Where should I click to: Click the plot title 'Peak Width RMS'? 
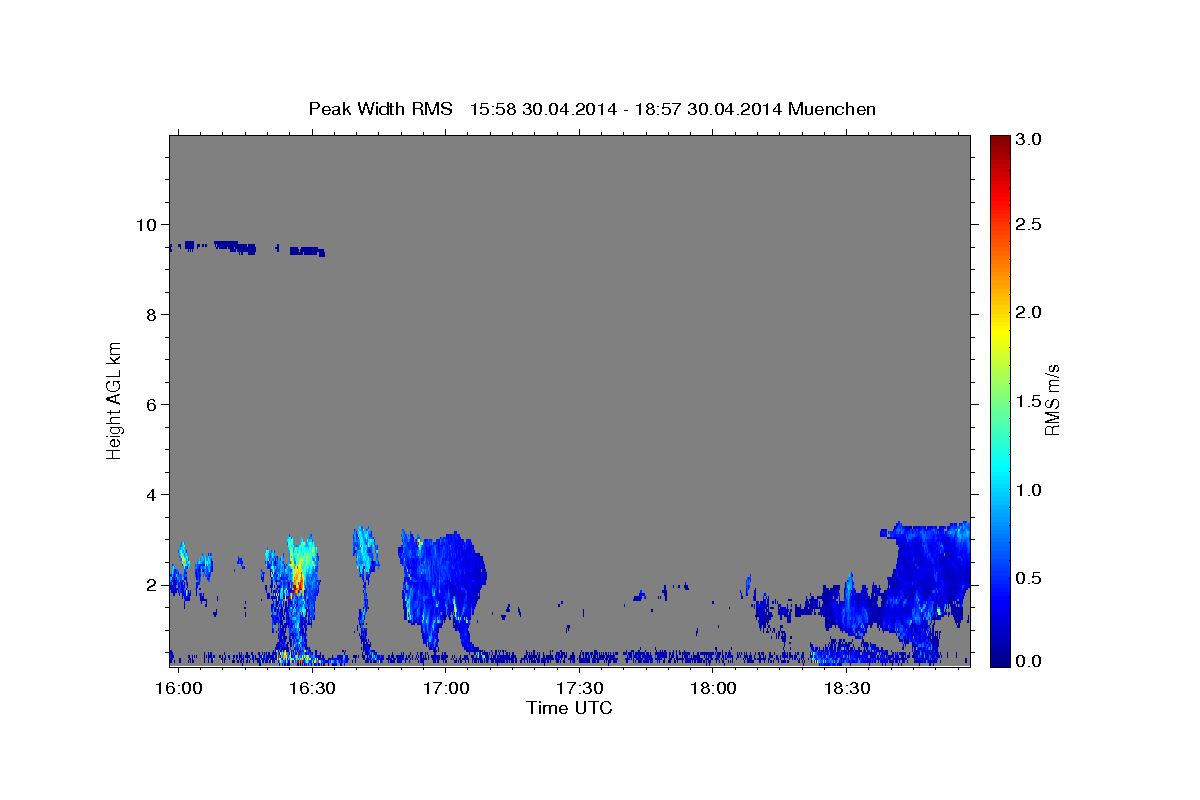click(380, 109)
